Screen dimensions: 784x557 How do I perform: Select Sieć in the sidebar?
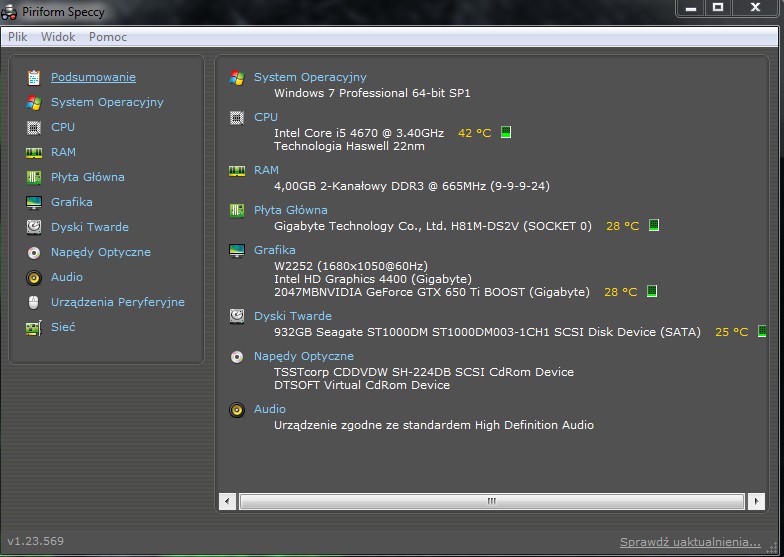(63, 327)
